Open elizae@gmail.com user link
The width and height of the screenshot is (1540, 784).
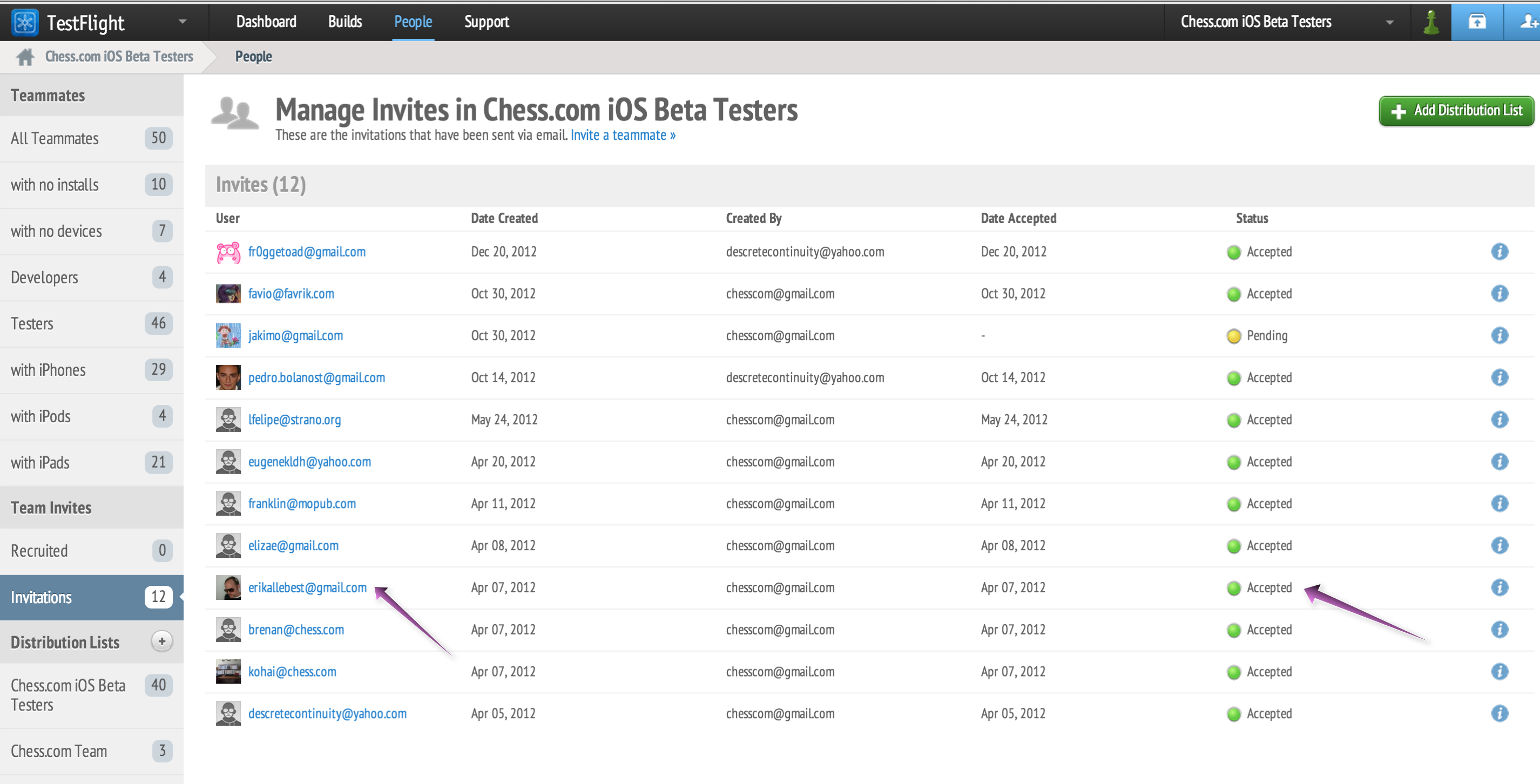293,545
